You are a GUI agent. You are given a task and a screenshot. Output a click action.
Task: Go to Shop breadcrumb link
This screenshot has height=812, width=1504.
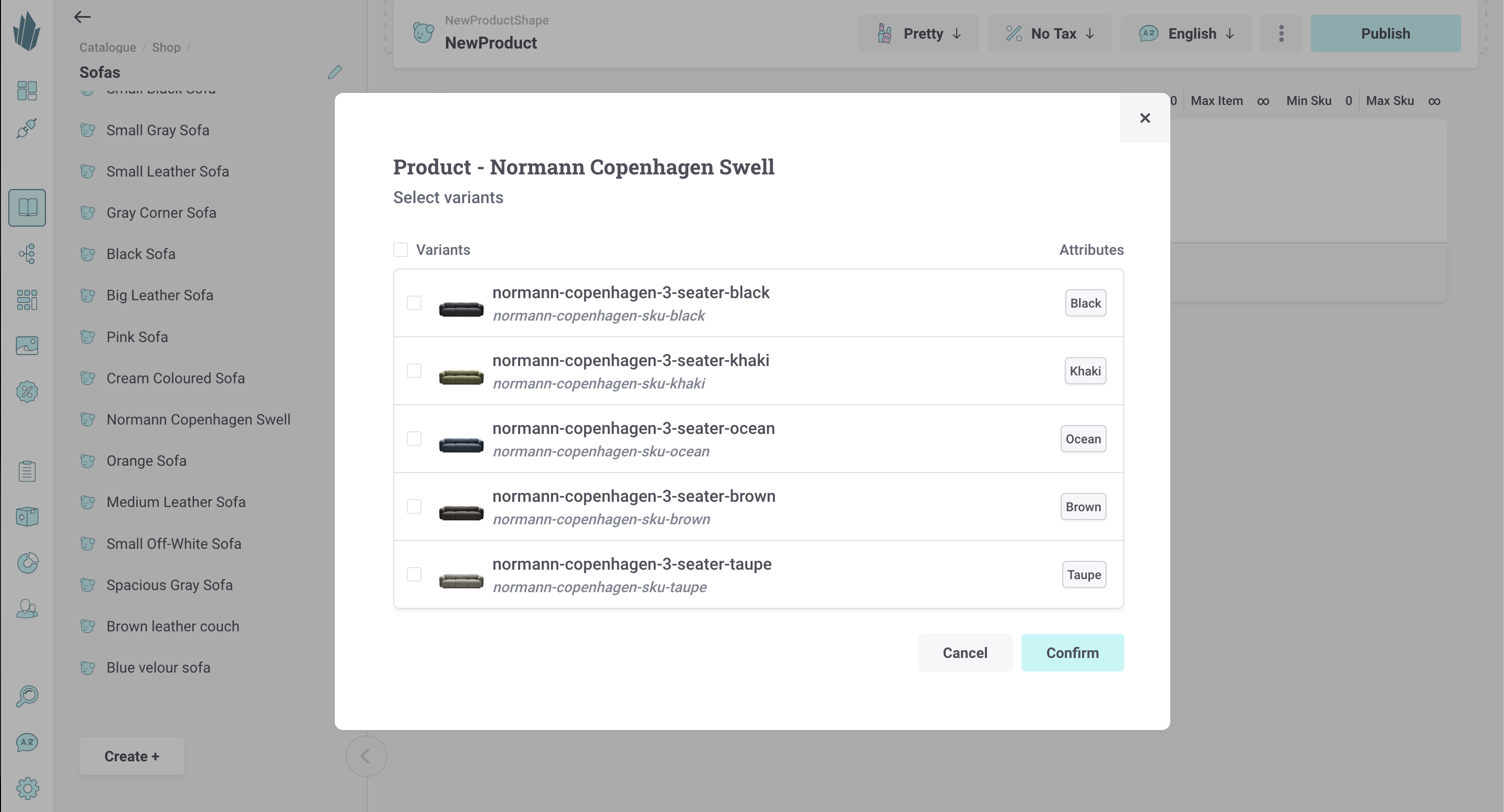coord(167,48)
